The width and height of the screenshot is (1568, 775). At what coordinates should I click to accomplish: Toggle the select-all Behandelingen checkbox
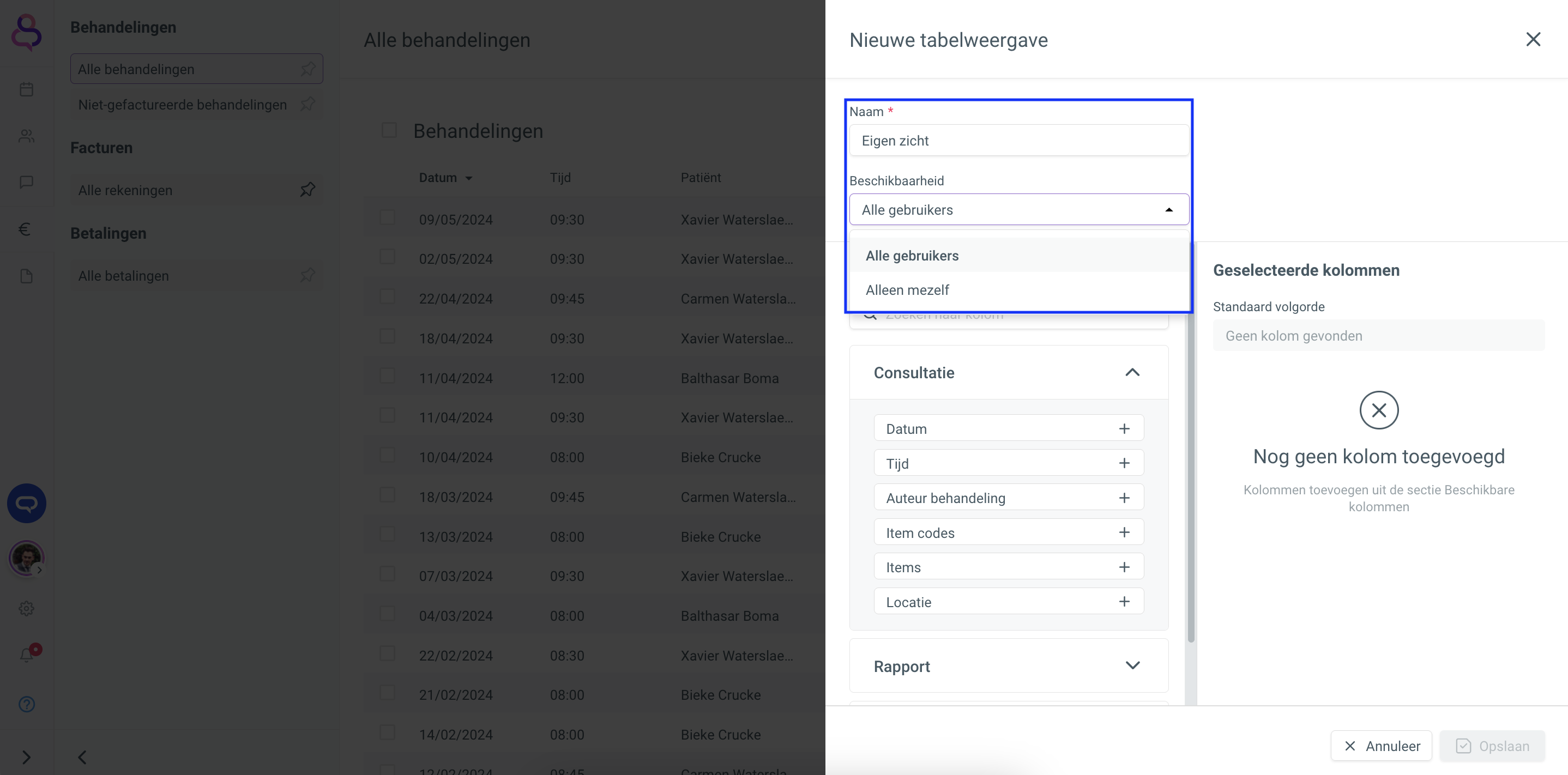[x=389, y=130]
